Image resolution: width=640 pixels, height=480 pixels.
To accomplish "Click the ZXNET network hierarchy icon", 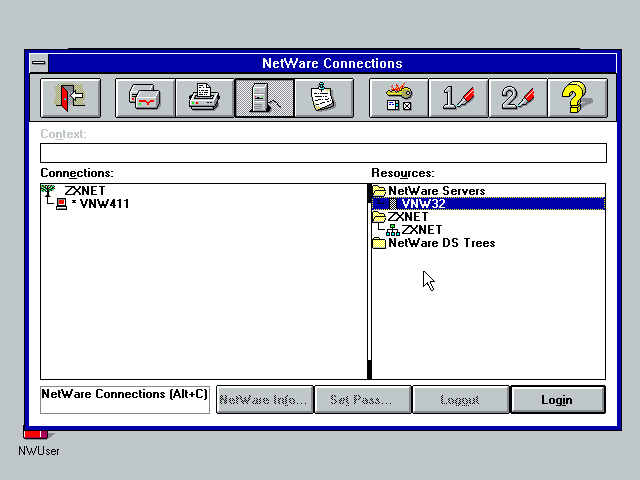I will (393, 230).
